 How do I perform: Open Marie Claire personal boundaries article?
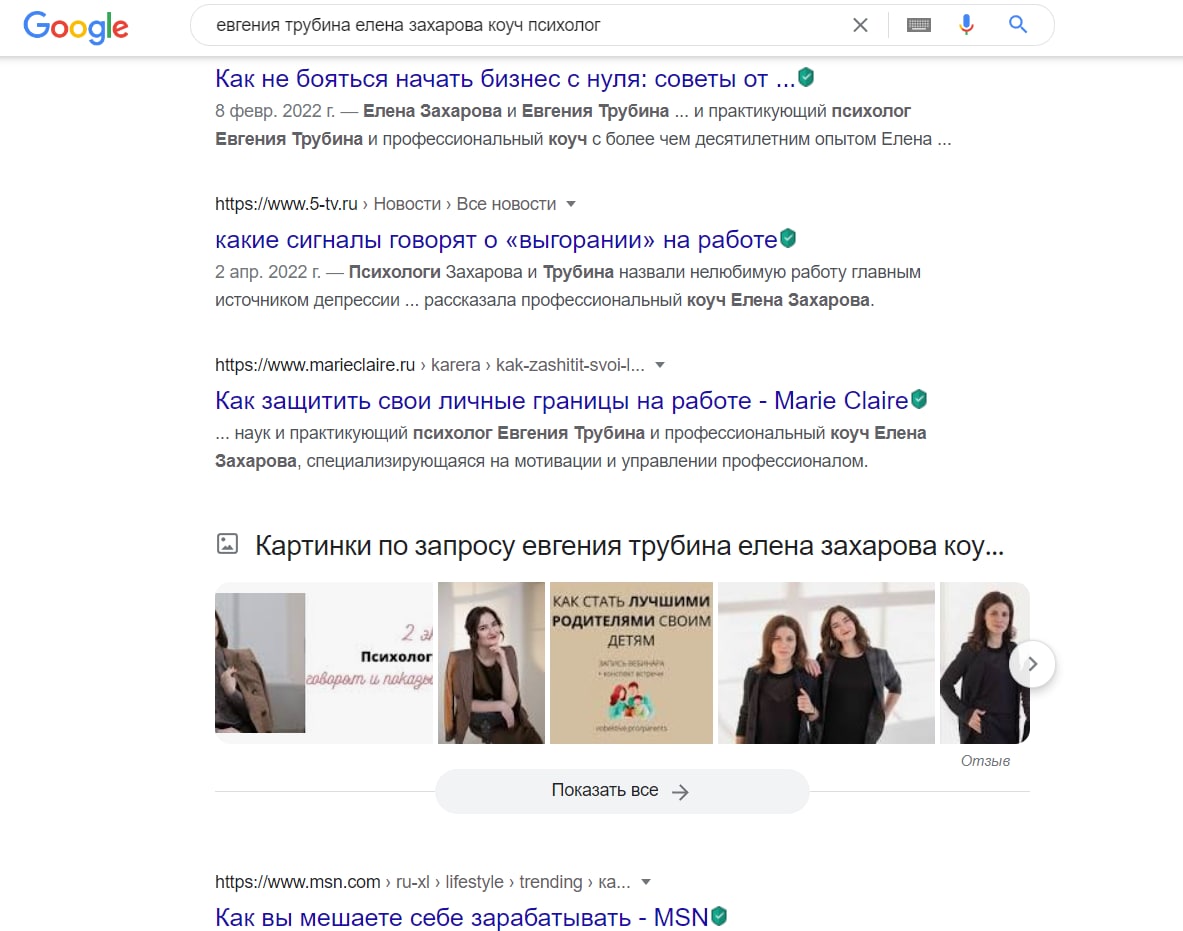pos(561,400)
